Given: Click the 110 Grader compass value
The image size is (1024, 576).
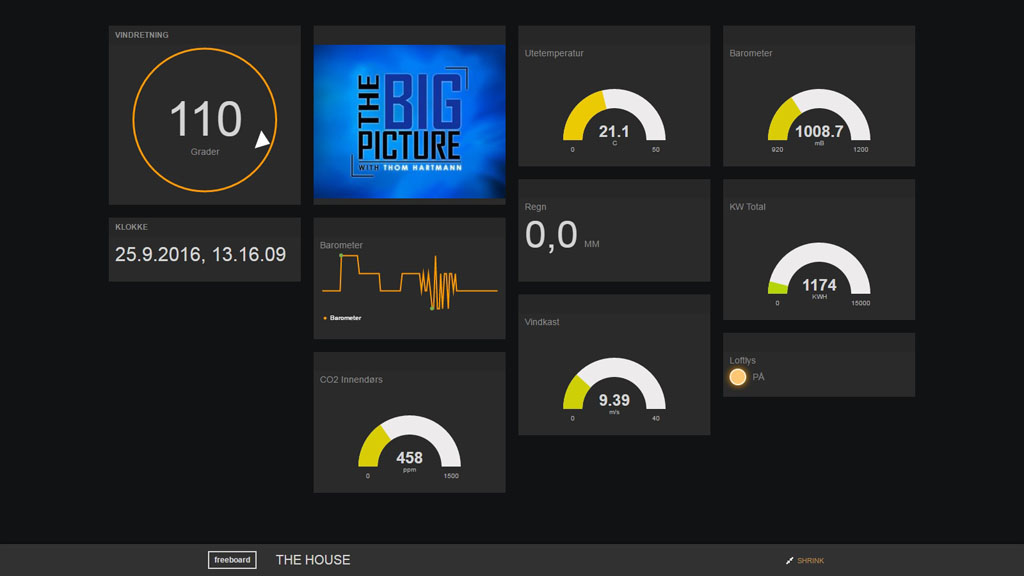Looking at the screenshot, I should [x=205, y=127].
